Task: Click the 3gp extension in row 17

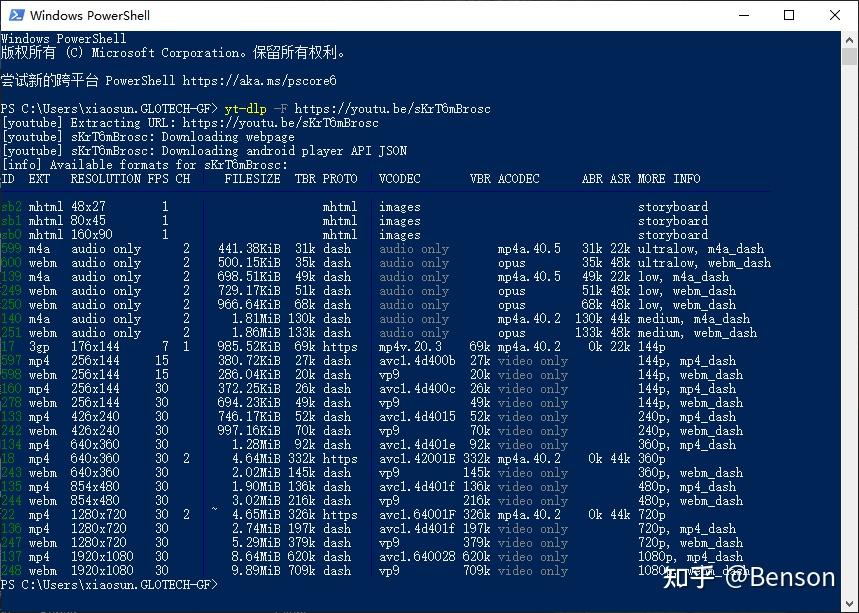Action: tap(39, 347)
